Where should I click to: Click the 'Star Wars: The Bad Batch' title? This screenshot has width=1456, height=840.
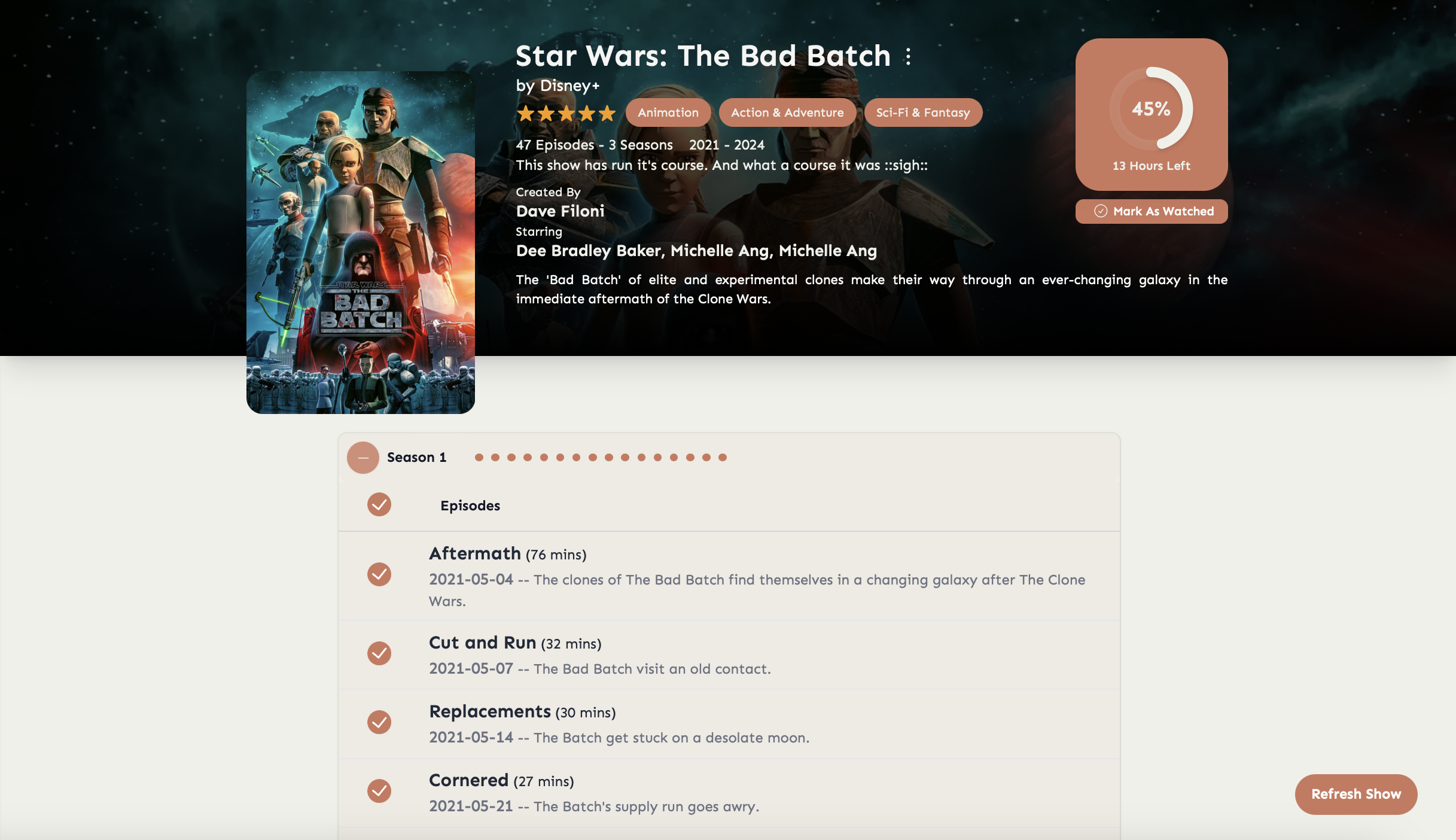pos(703,56)
